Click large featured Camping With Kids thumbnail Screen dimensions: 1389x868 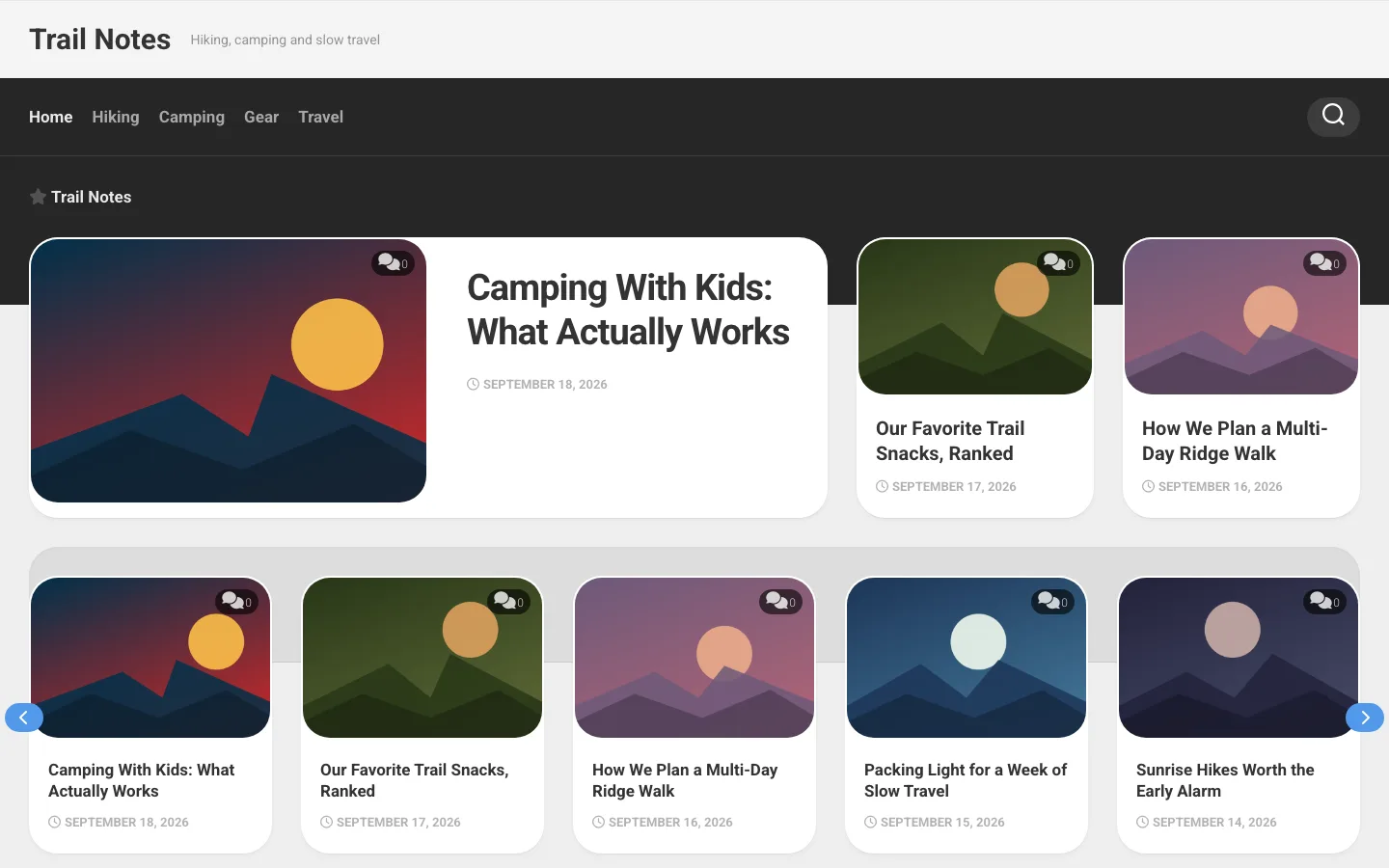(229, 370)
